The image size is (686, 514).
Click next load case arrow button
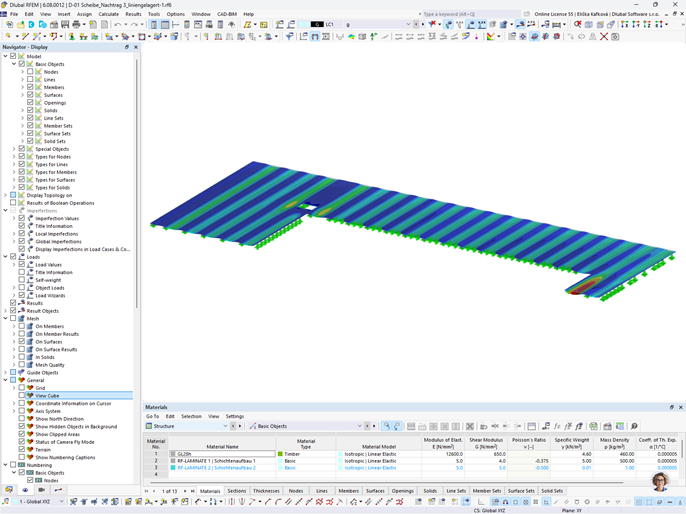click(x=422, y=24)
